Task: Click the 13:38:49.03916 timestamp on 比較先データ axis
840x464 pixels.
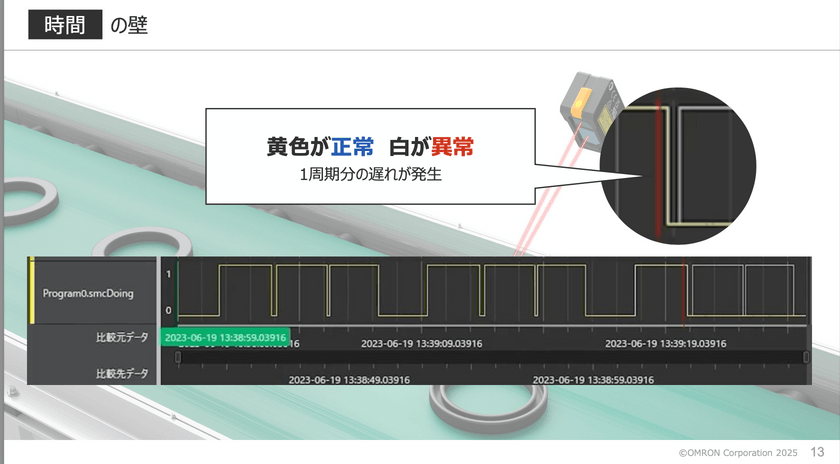Action: (x=349, y=380)
